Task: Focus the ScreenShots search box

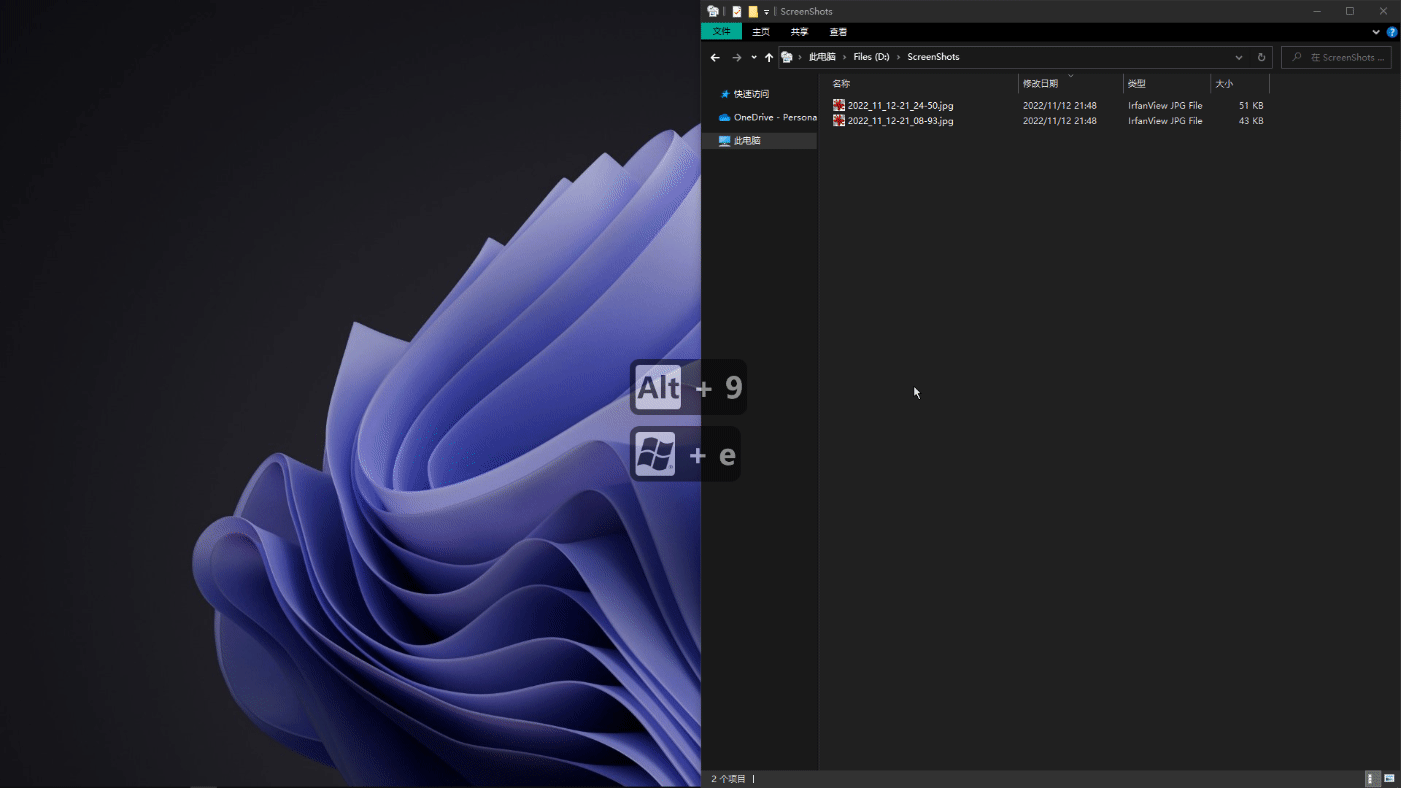Action: (1336, 57)
